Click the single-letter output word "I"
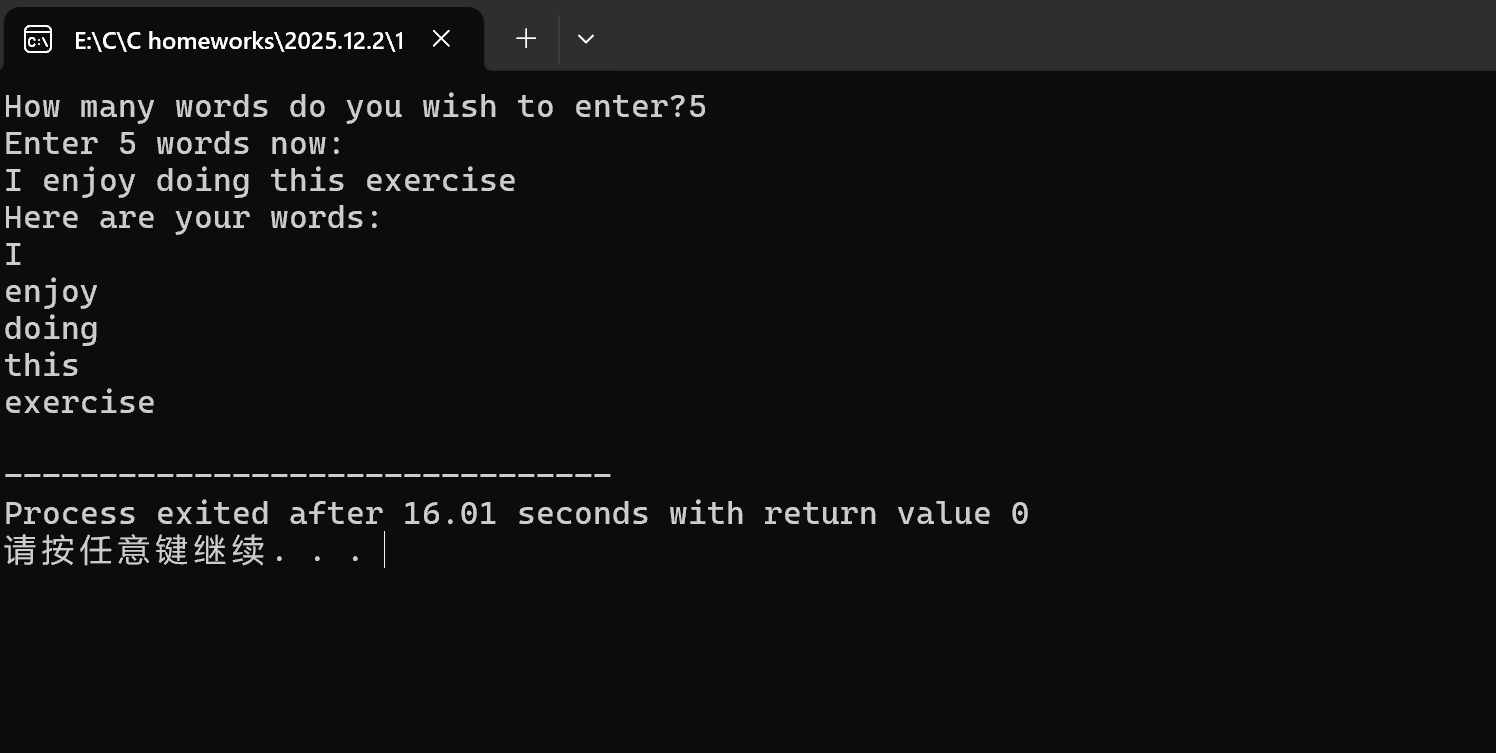 13,255
